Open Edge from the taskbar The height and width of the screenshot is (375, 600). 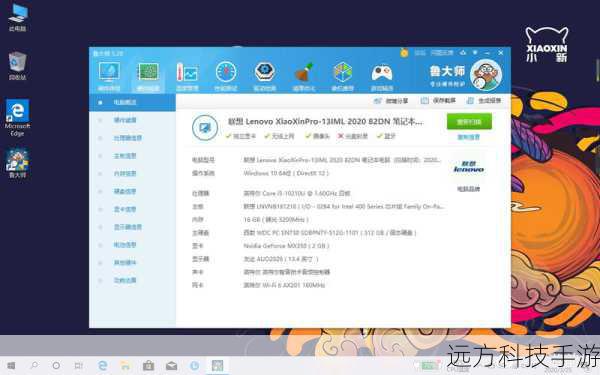[x=103, y=366]
